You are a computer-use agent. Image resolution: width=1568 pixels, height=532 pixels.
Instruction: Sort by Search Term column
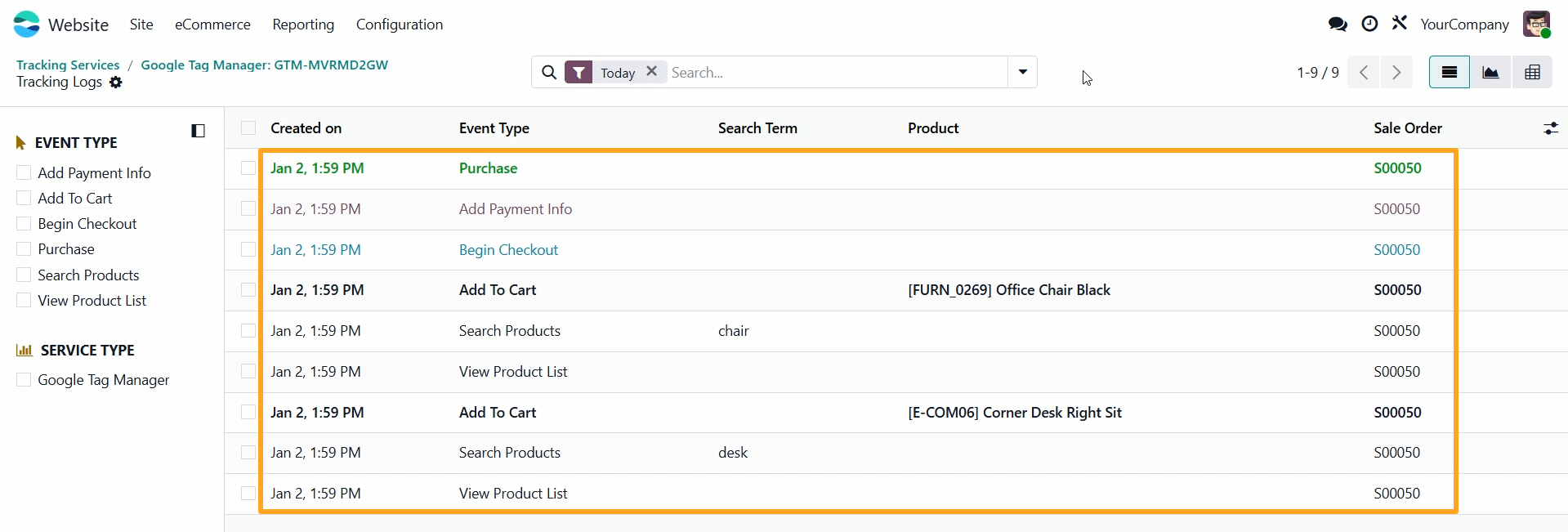pyautogui.click(x=757, y=128)
